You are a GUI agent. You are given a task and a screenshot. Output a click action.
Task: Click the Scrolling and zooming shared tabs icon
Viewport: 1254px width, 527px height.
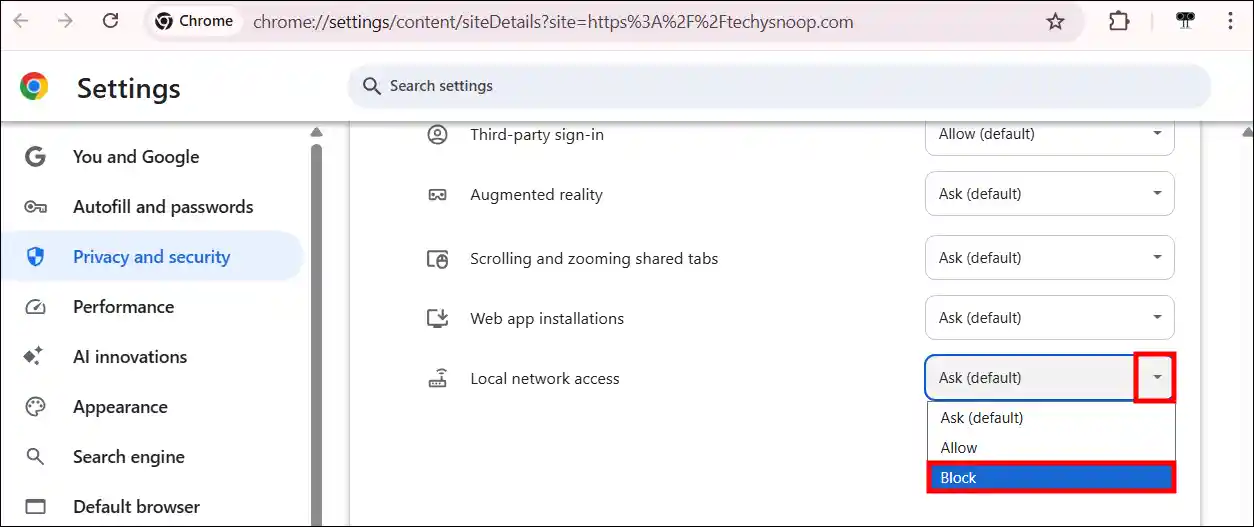(x=437, y=259)
